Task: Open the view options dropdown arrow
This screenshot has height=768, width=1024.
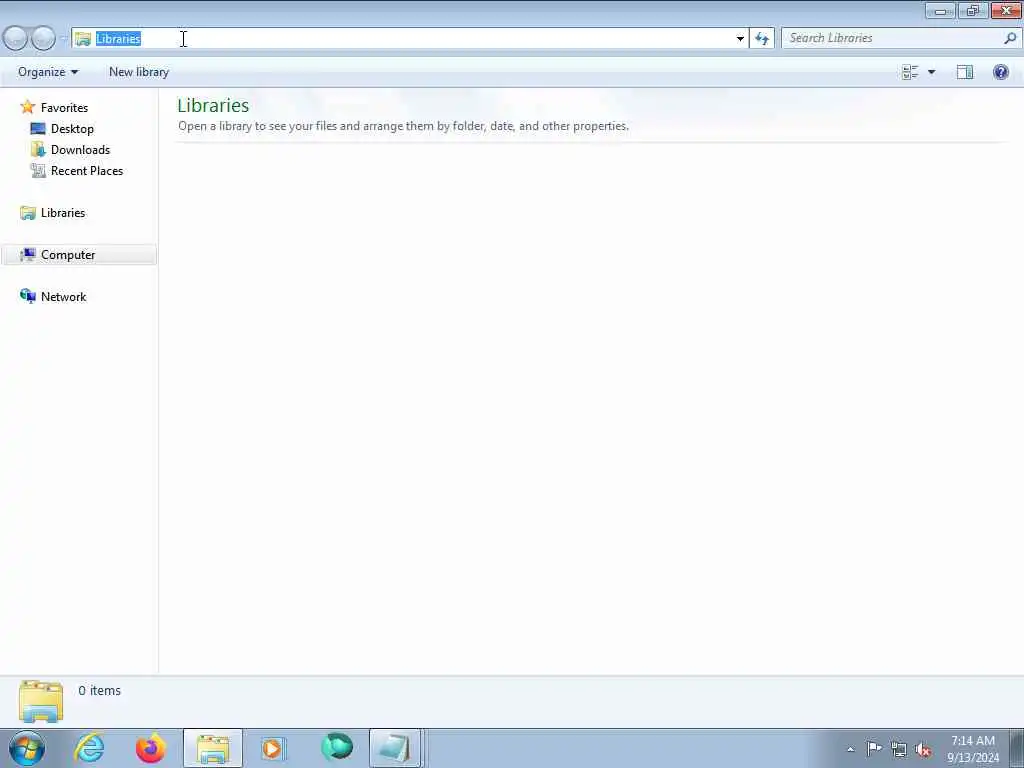Action: (x=931, y=72)
